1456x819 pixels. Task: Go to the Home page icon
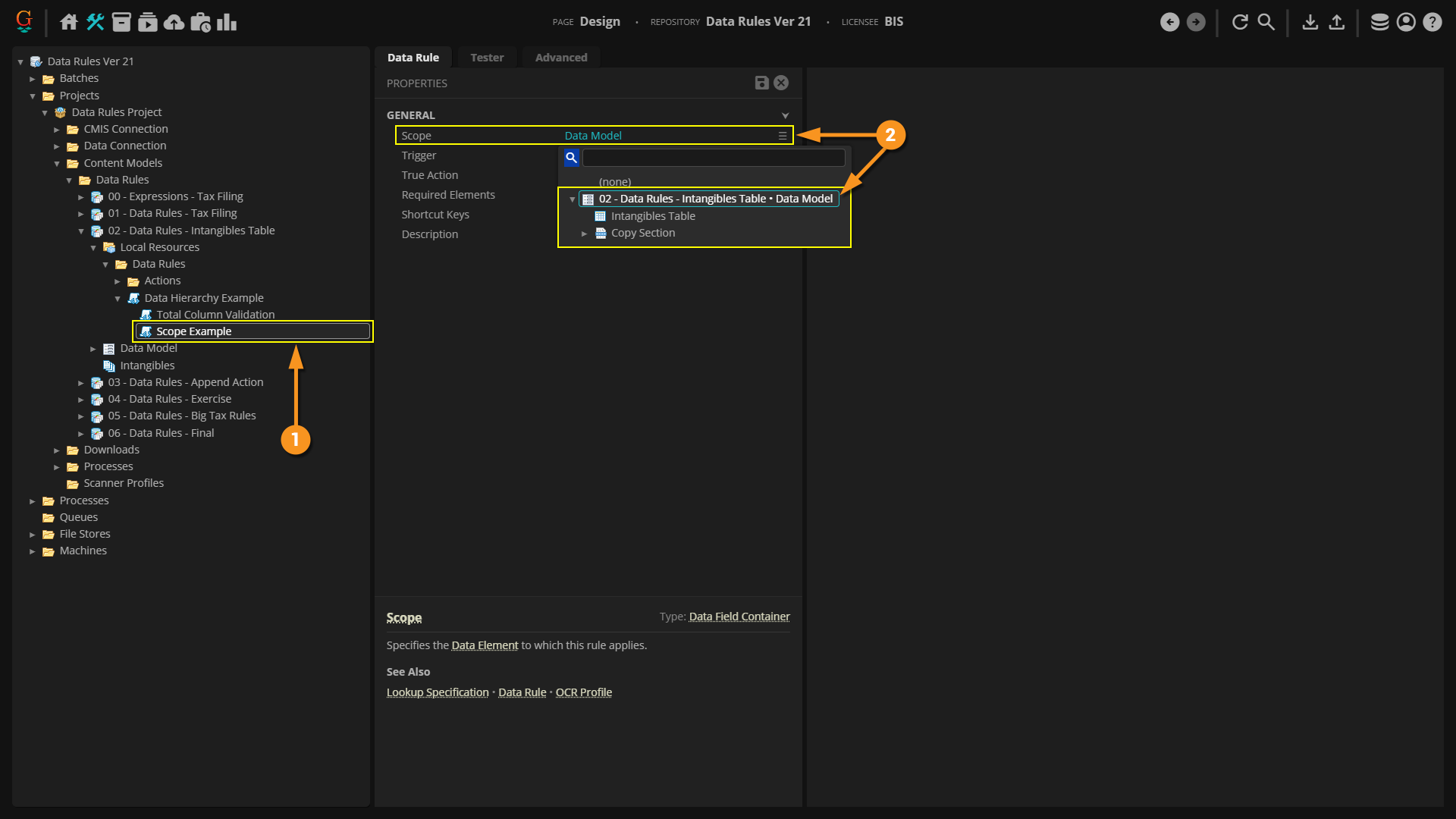[x=69, y=22]
